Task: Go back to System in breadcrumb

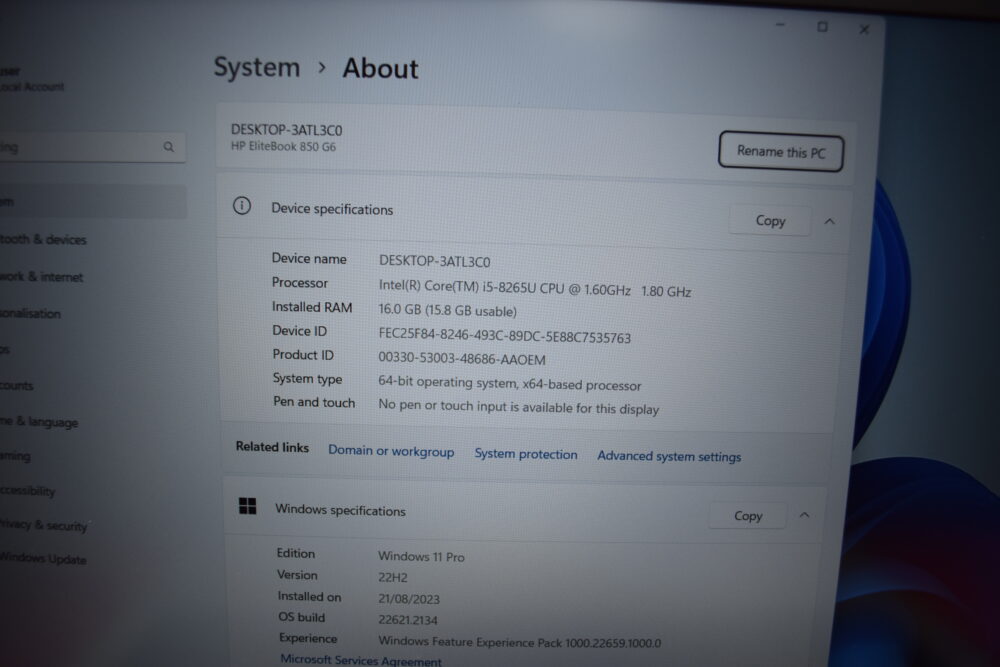Action: pyautogui.click(x=256, y=68)
